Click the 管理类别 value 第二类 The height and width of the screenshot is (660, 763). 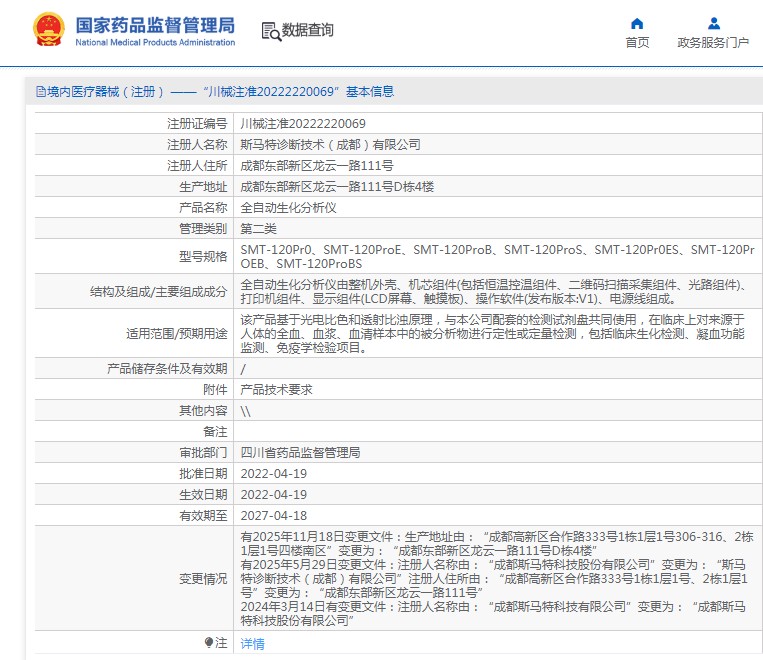[x=260, y=229]
